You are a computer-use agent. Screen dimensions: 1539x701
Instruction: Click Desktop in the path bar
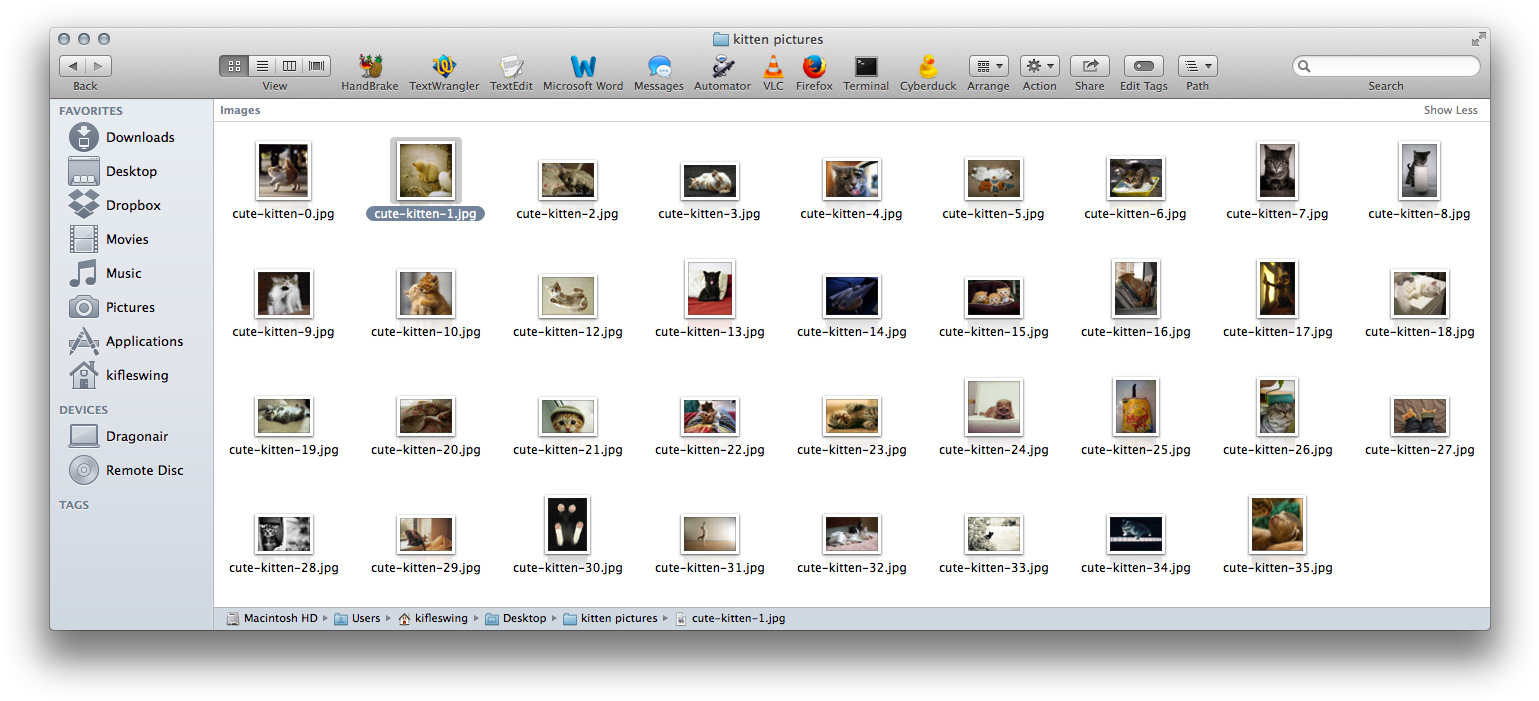(x=516, y=618)
